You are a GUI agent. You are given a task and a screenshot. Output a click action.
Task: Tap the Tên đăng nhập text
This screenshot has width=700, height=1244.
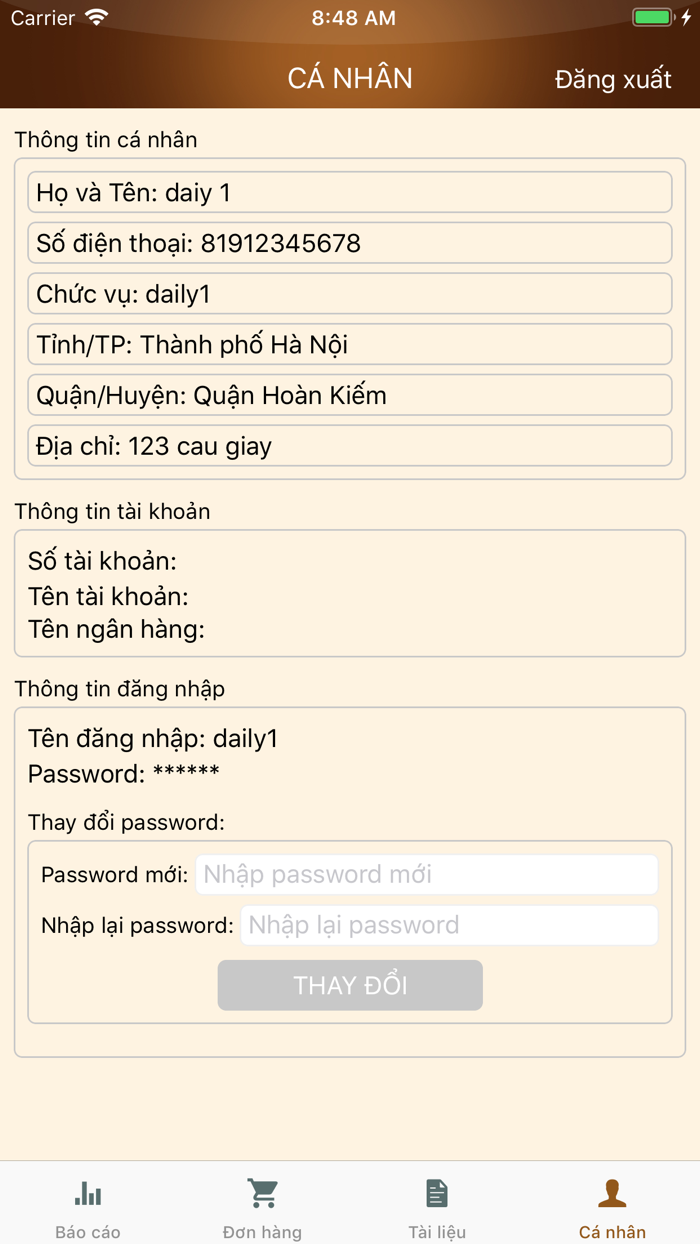153,739
